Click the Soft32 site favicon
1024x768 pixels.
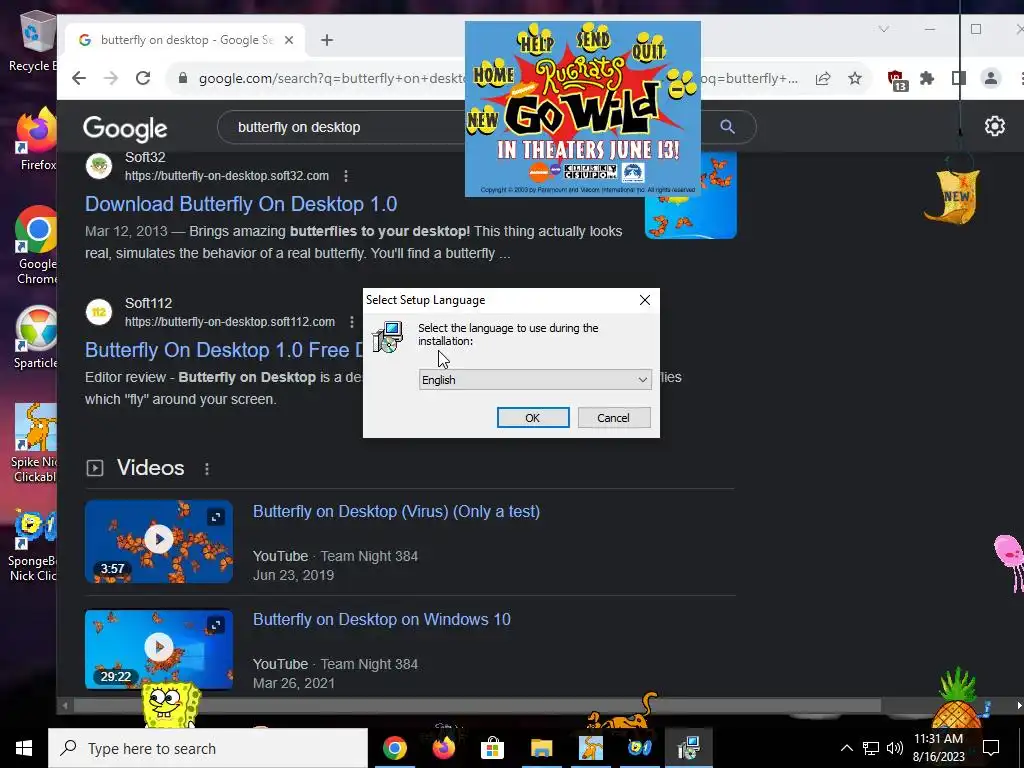[x=99, y=166]
